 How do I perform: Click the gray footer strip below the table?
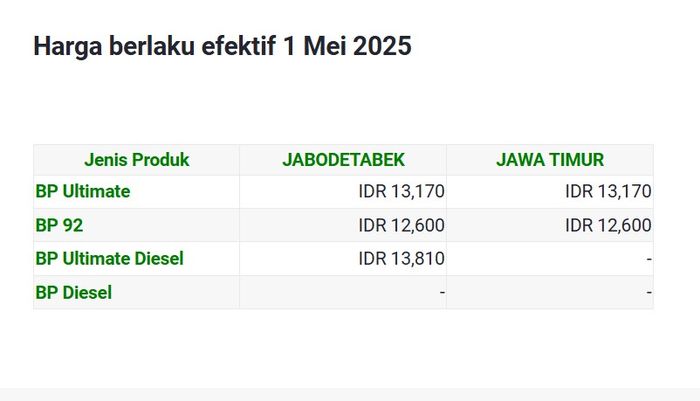pyautogui.click(x=350, y=394)
